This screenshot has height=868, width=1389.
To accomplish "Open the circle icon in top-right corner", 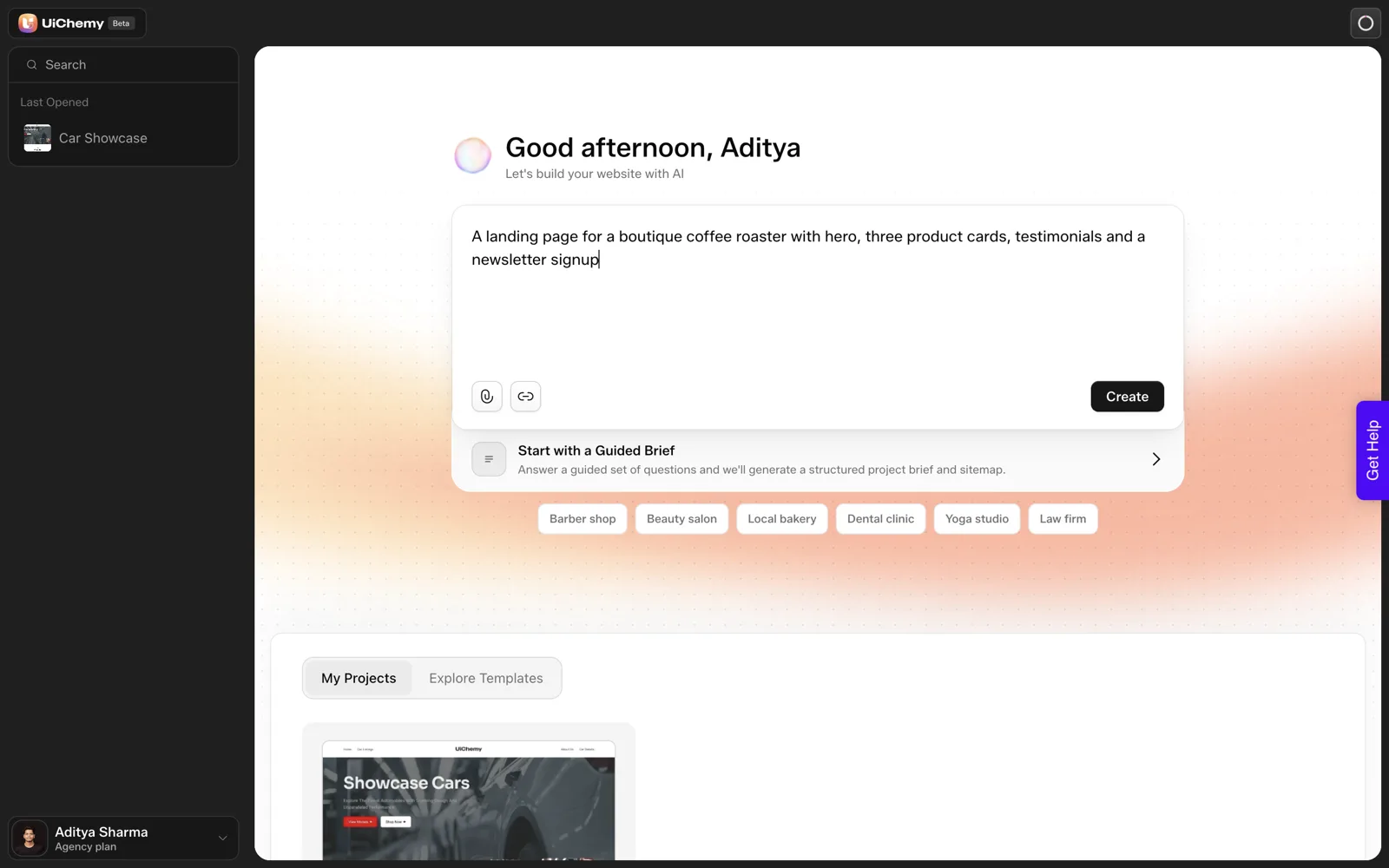I will click(x=1366, y=23).
